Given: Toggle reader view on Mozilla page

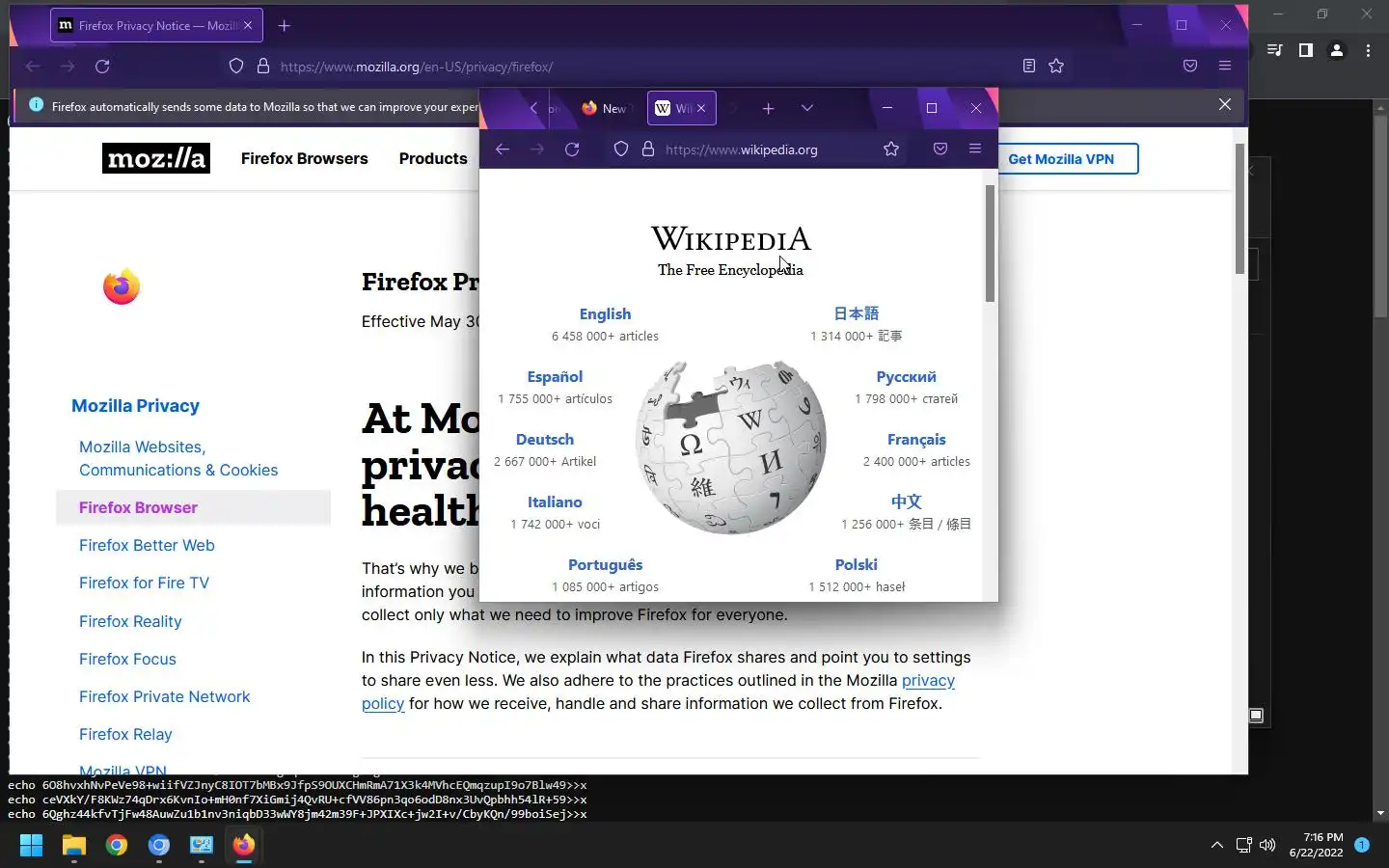Looking at the screenshot, I should [1029, 67].
